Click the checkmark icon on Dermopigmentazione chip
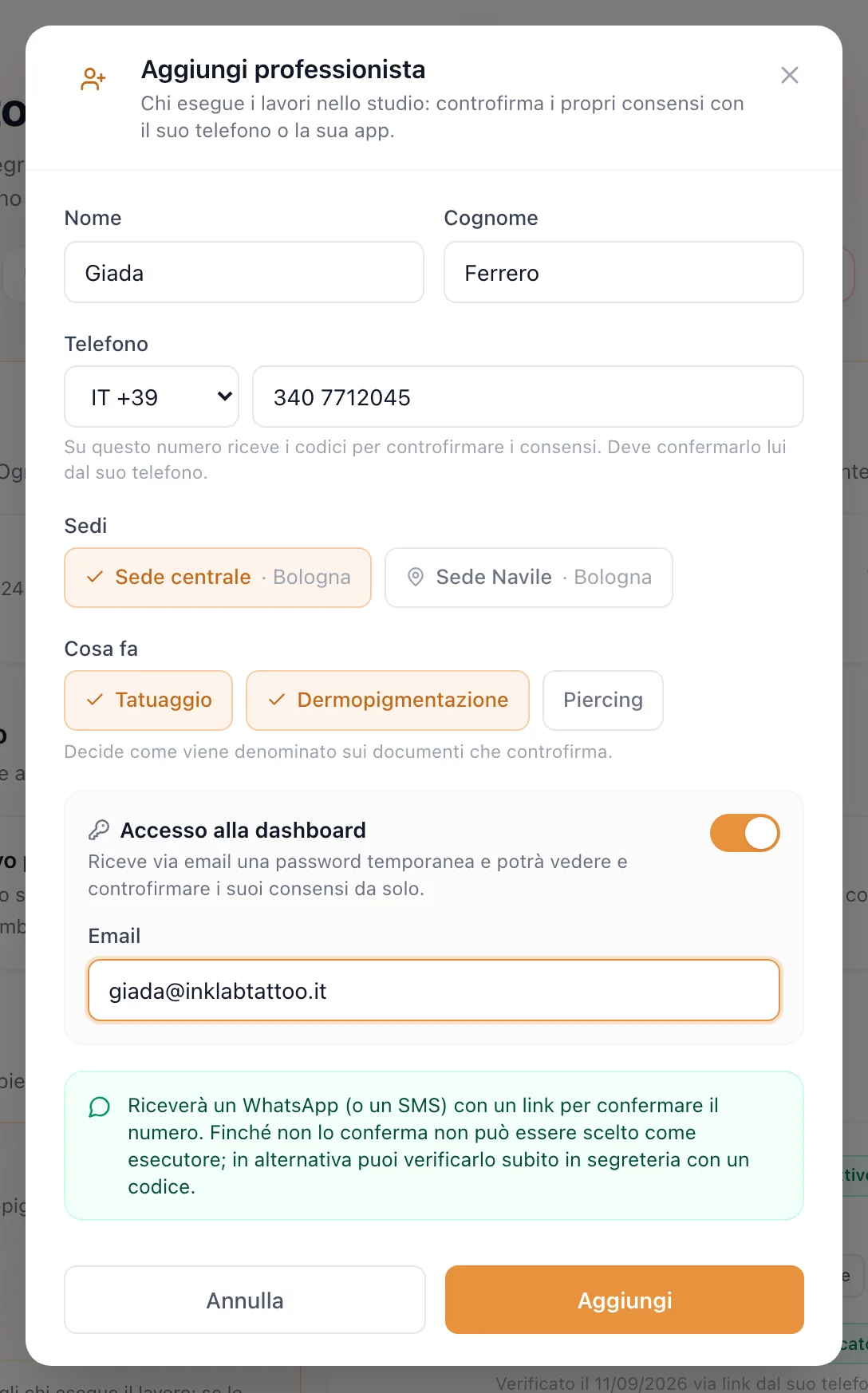 tap(277, 700)
